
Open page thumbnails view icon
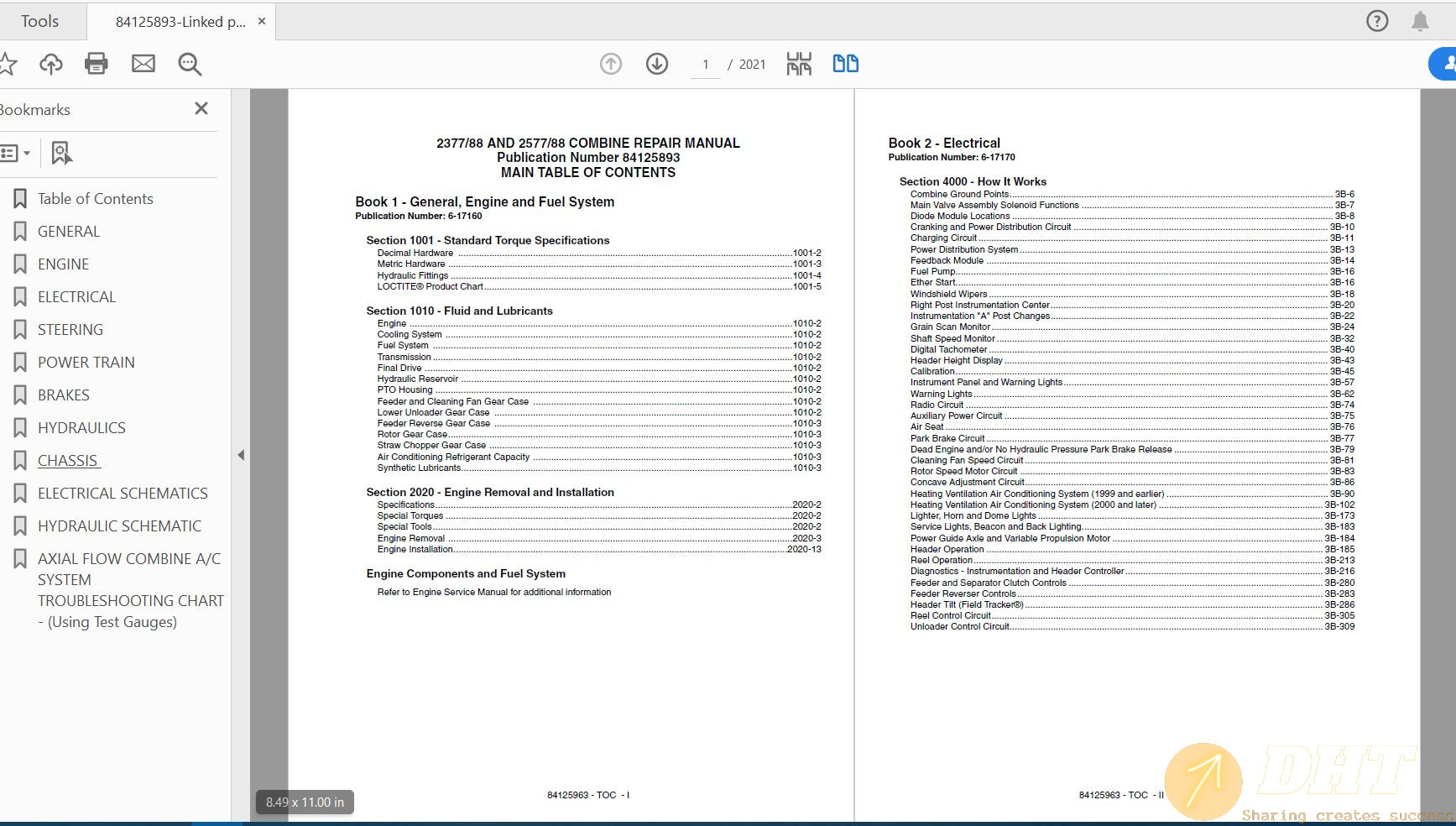click(799, 63)
